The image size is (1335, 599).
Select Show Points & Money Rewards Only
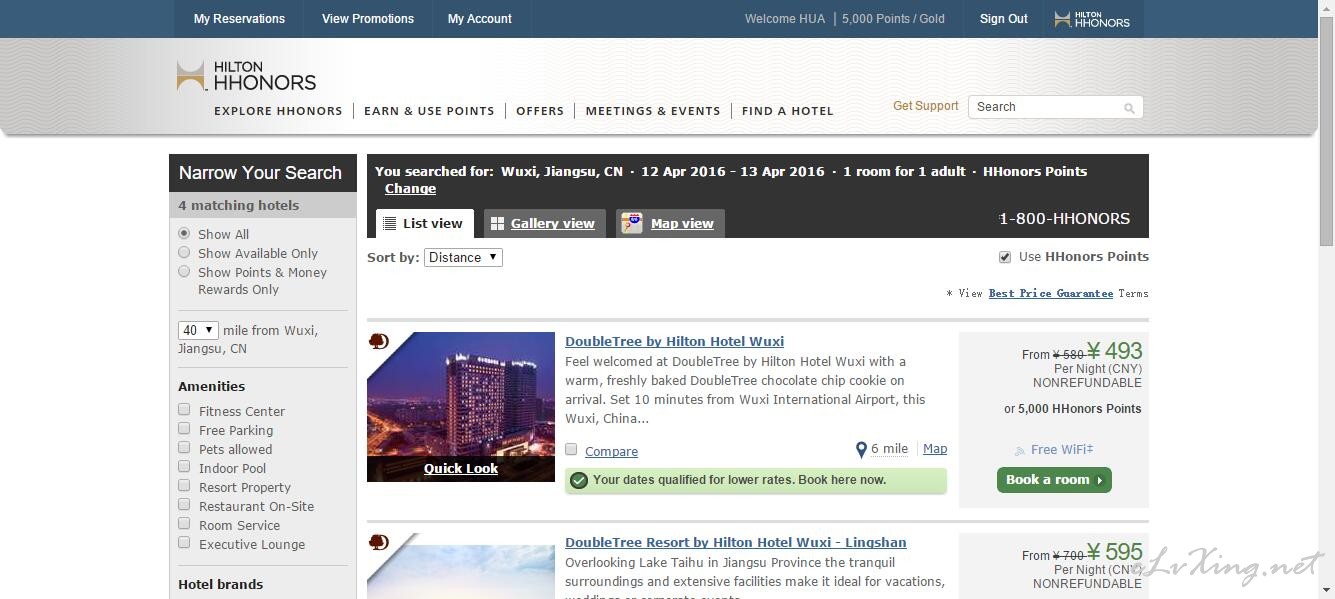pos(184,271)
